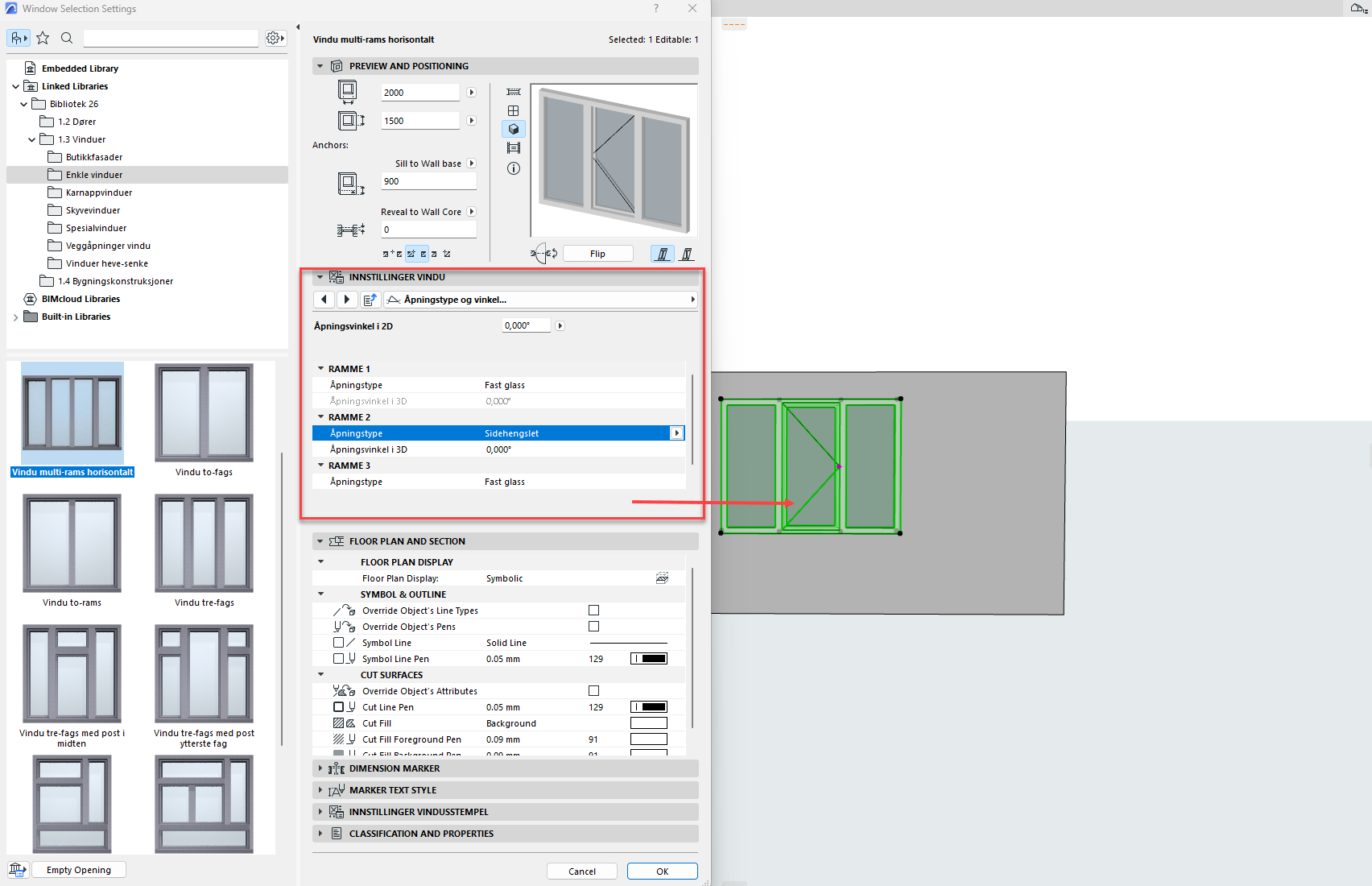The image size is (1372, 886).
Task: Click the favorites star icon
Action: tap(43, 38)
